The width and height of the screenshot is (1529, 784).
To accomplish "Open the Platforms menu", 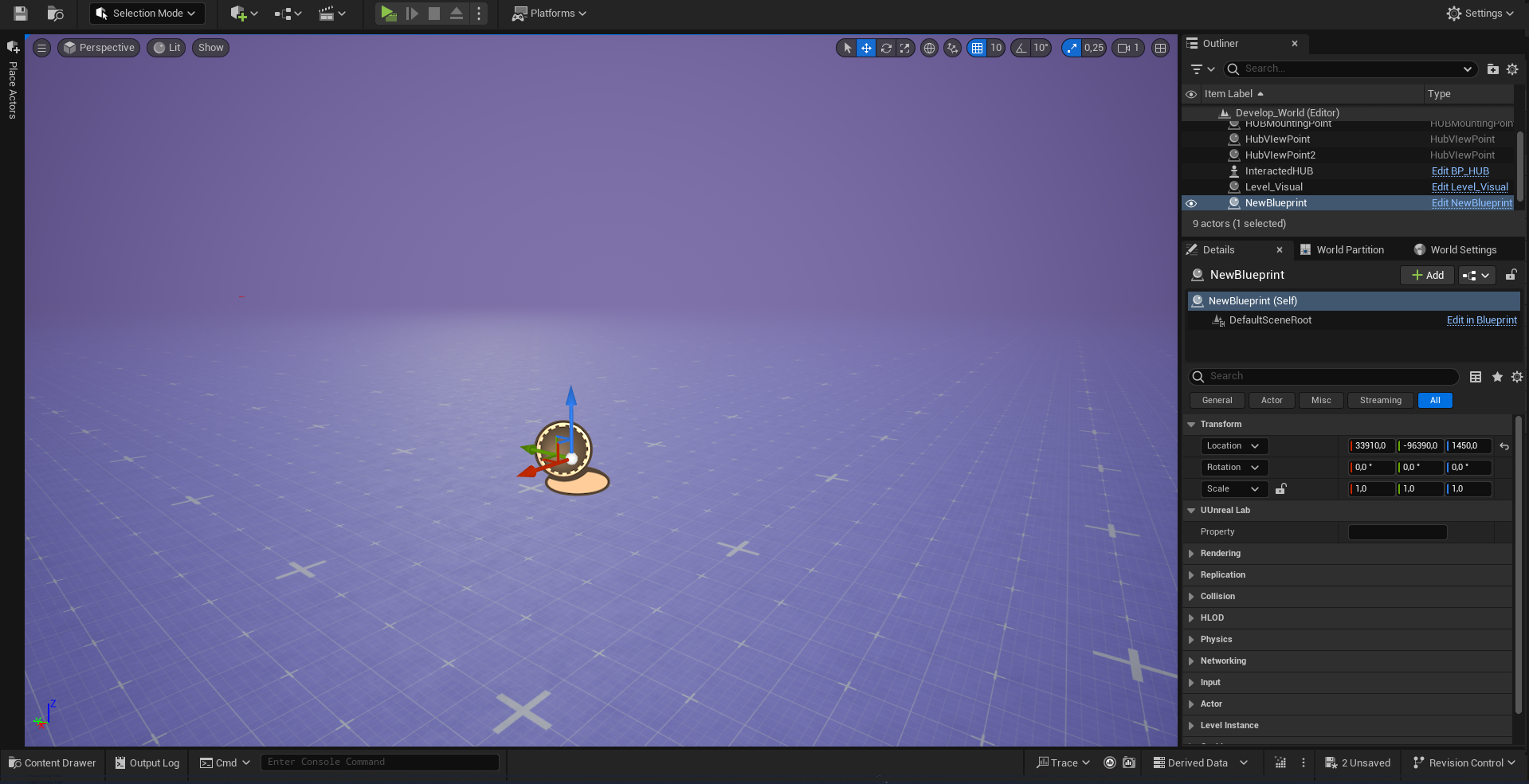I will coord(549,14).
